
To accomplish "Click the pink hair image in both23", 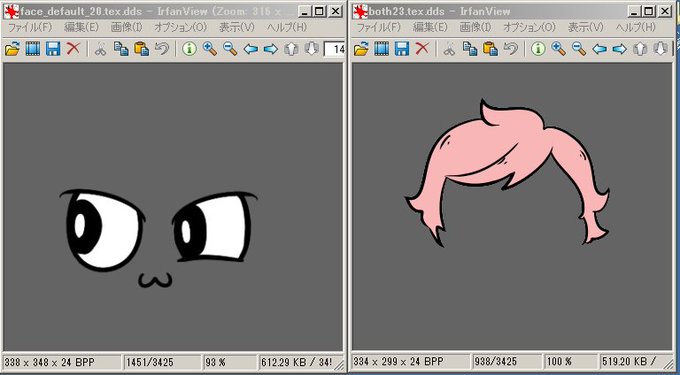I will coord(507,173).
